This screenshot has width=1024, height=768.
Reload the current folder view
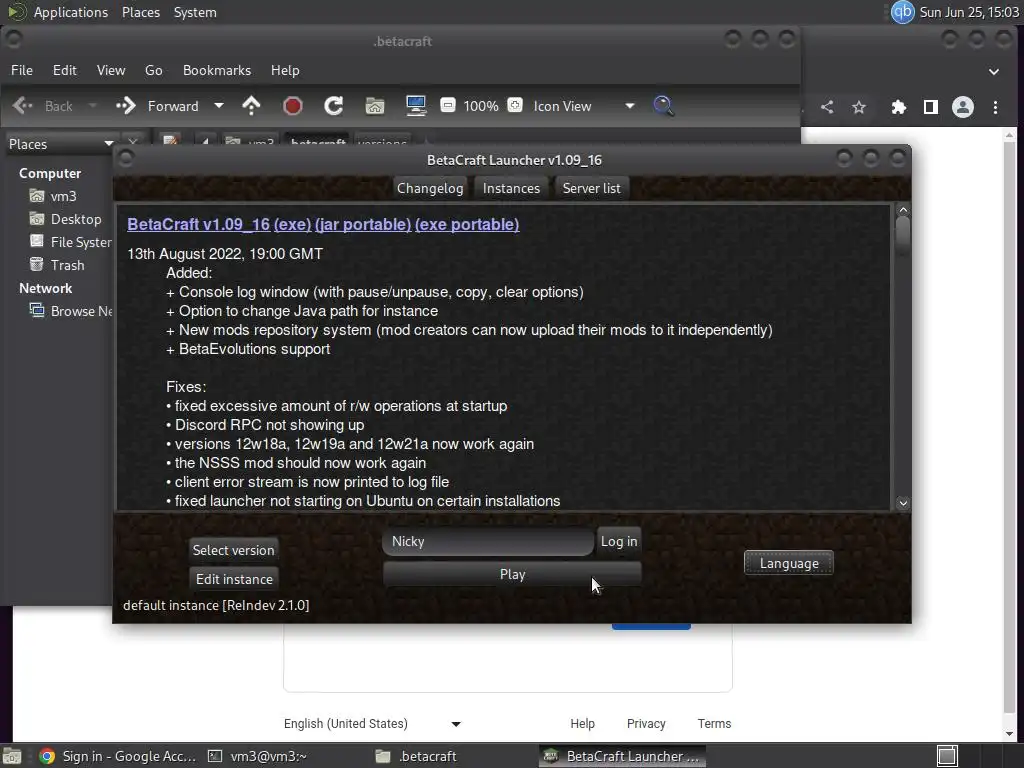click(334, 106)
